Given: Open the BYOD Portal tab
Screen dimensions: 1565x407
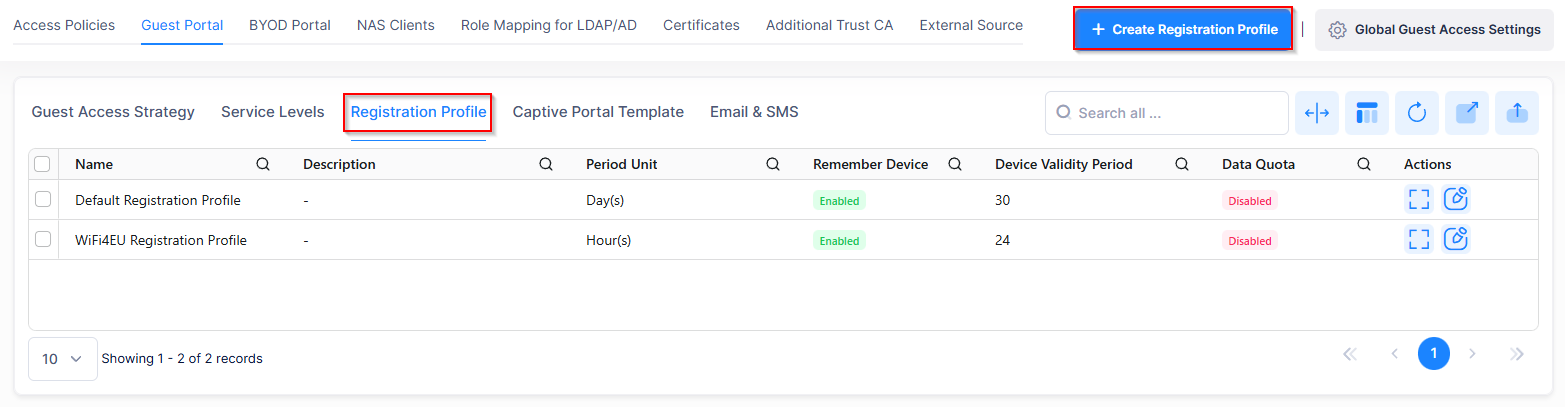Looking at the screenshot, I should [290, 25].
